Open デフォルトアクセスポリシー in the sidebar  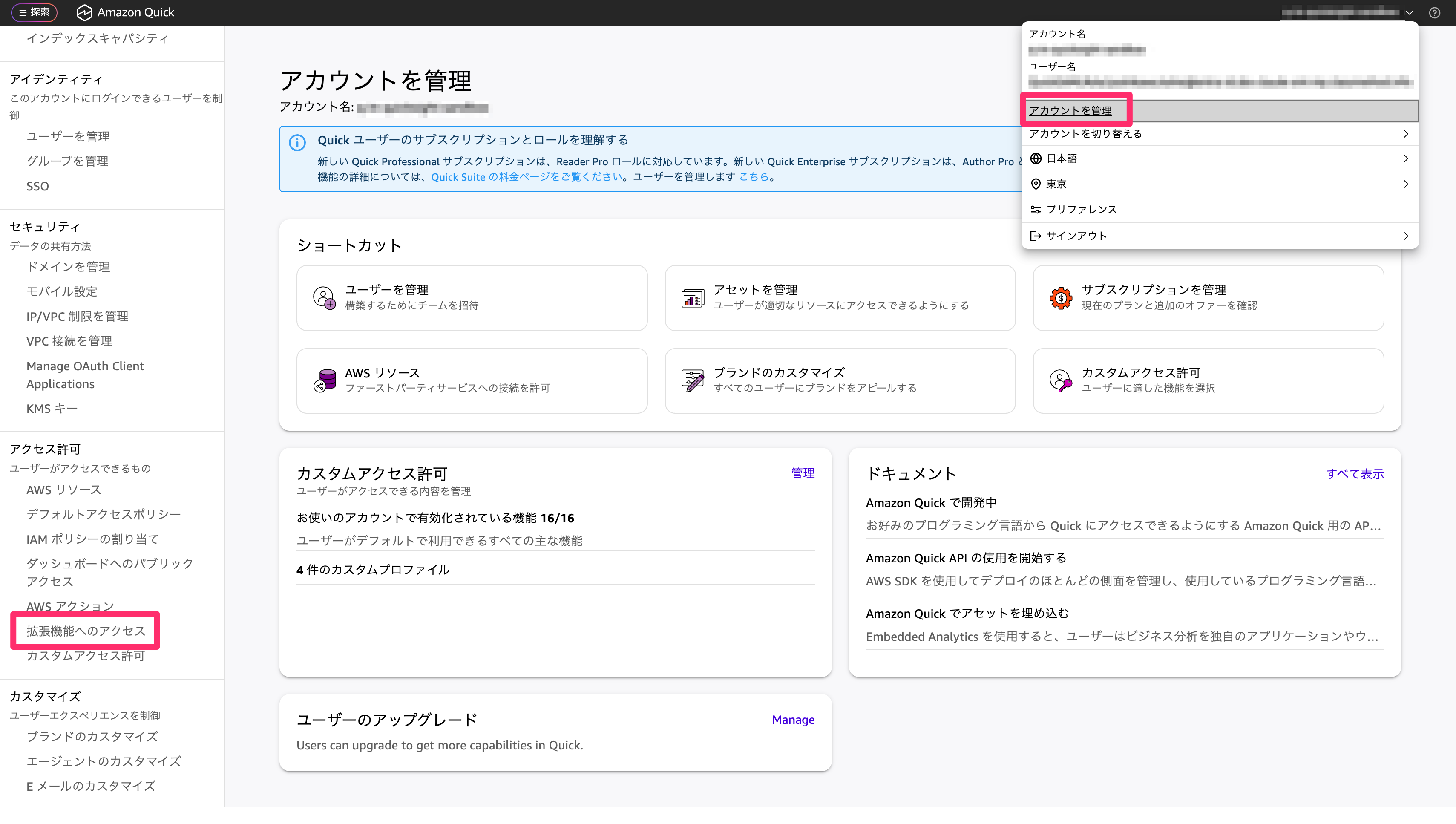coord(104,514)
